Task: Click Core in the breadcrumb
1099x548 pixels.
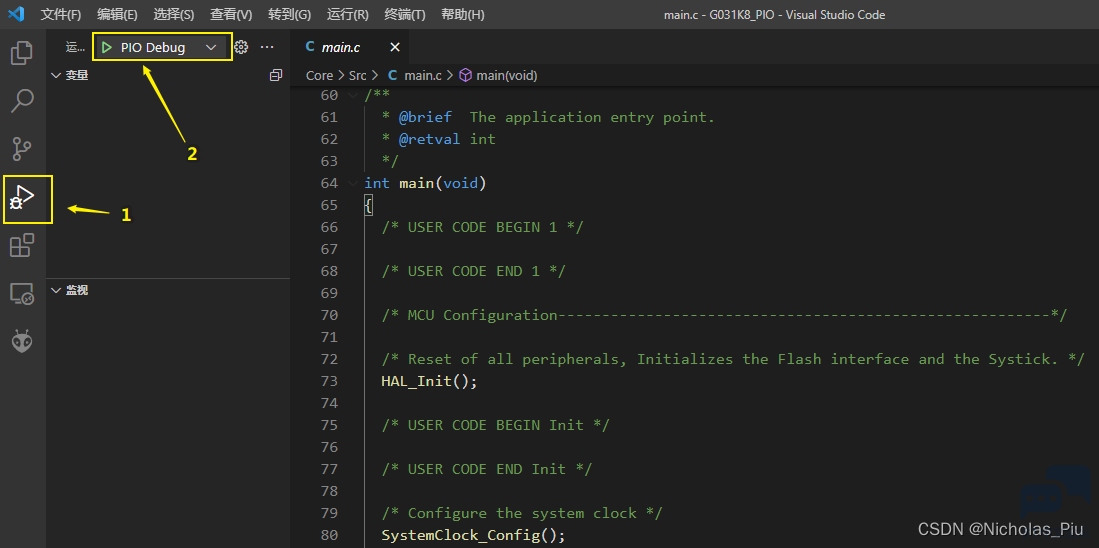Action: (x=319, y=75)
